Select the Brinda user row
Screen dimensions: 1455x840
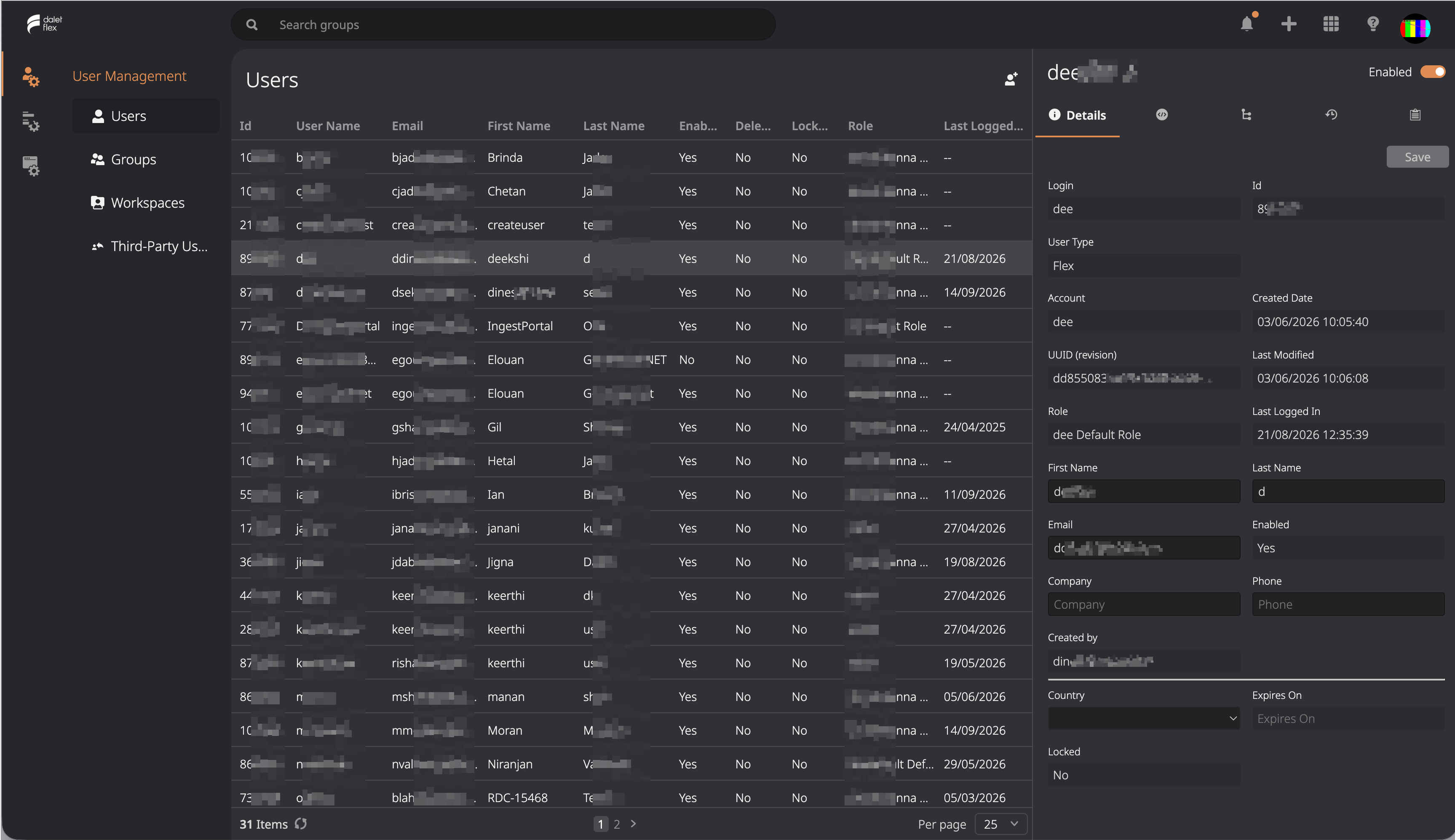pyautogui.click(x=631, y=158)
